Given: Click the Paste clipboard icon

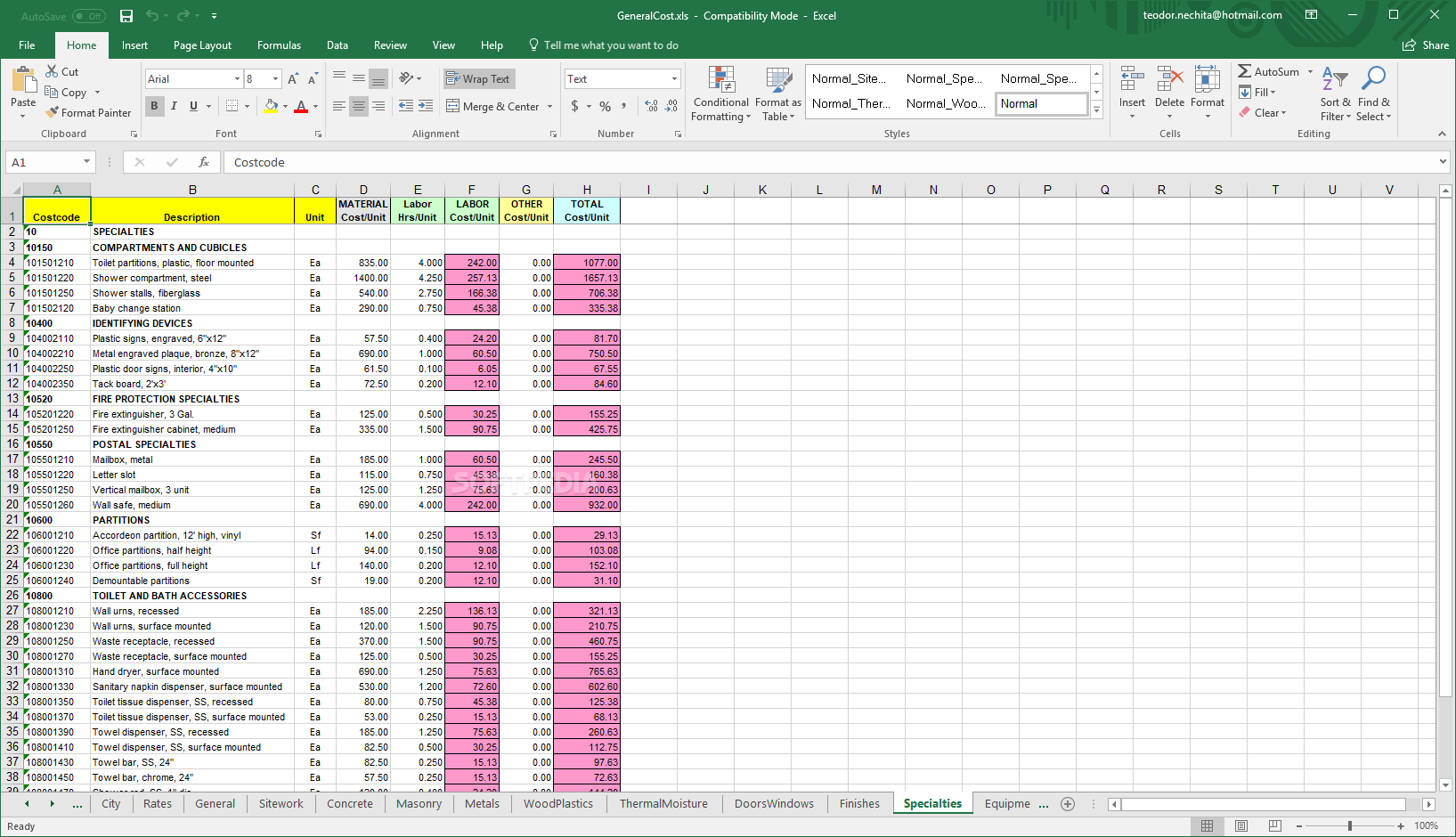Looking at the screenshot, I should click(23, 80).
